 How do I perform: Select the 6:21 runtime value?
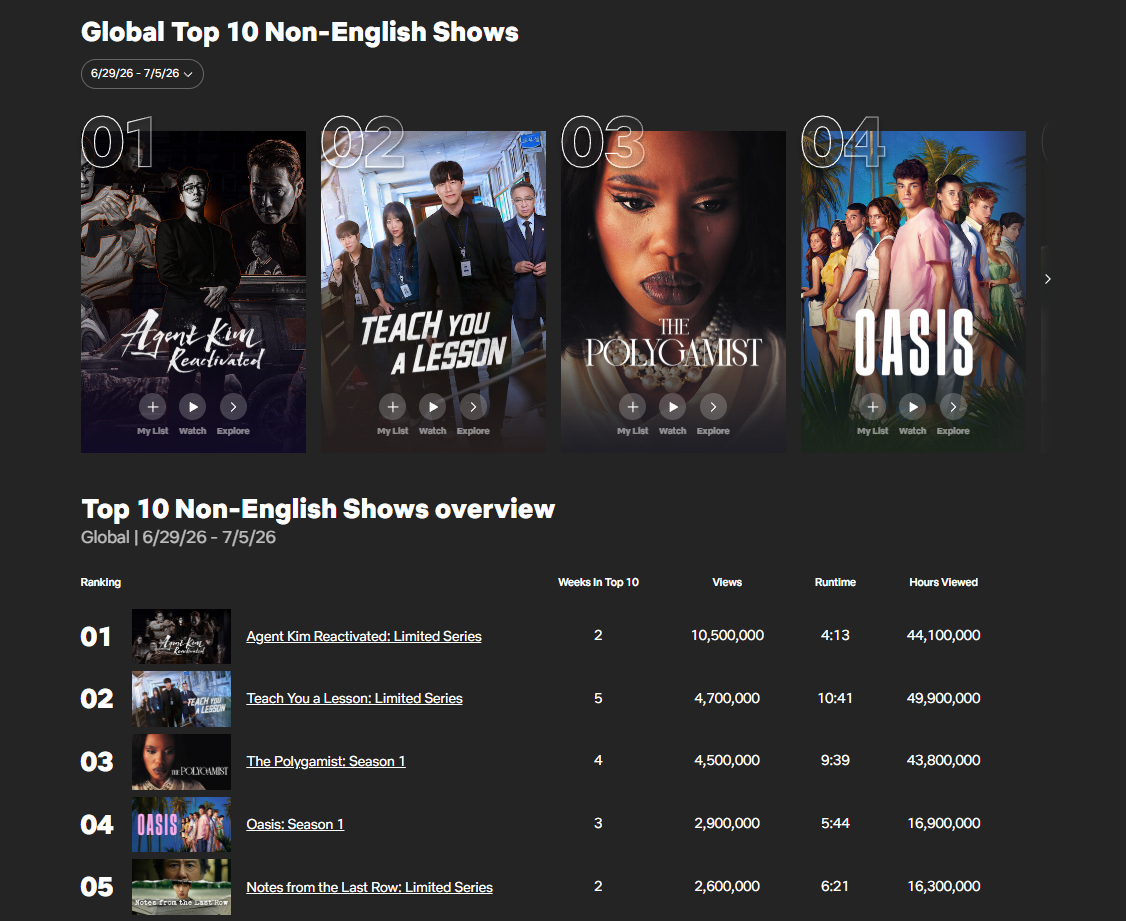pyautogui.click(x=835, y=887)
